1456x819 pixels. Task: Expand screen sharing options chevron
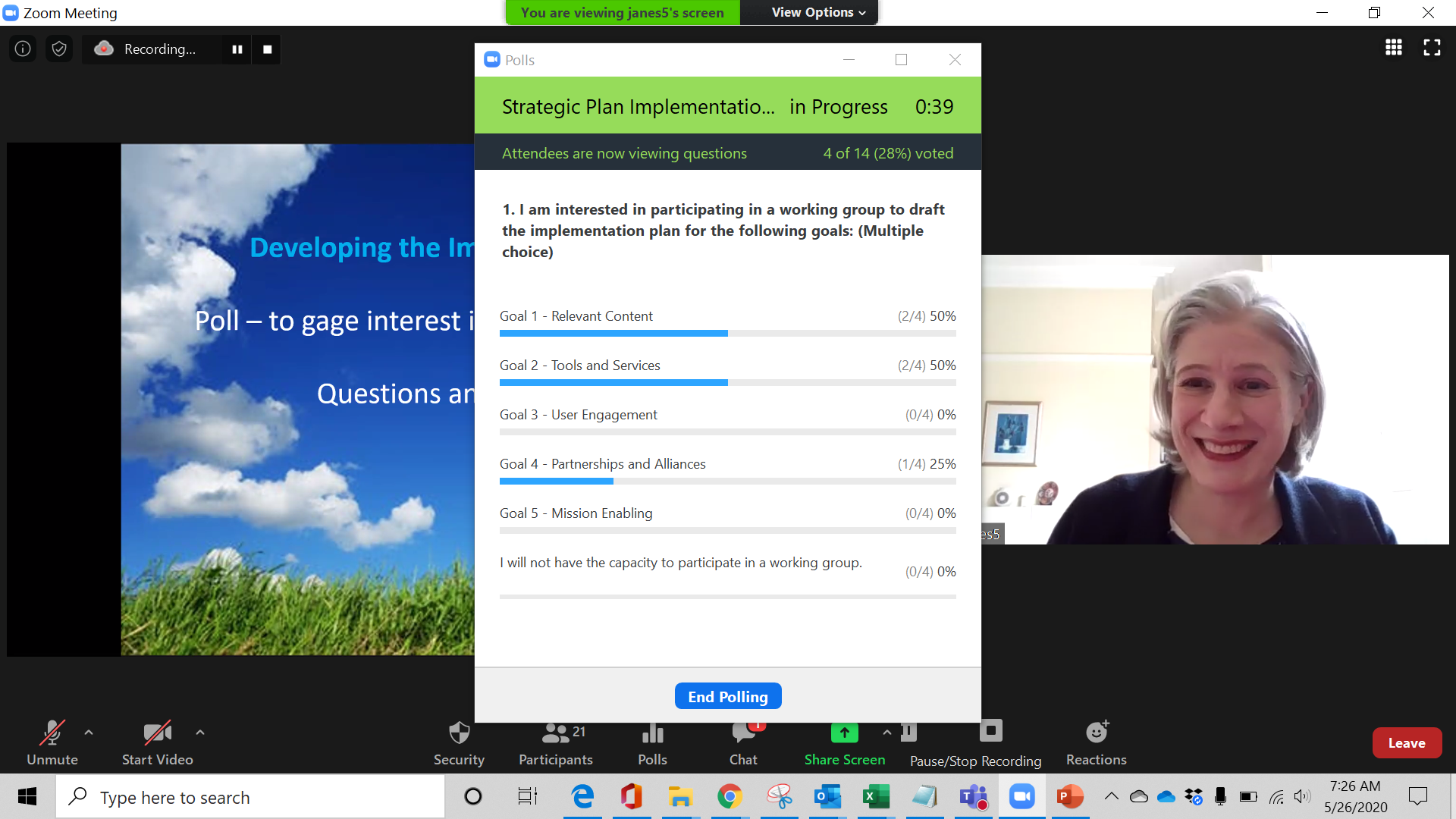click(887, 733)
